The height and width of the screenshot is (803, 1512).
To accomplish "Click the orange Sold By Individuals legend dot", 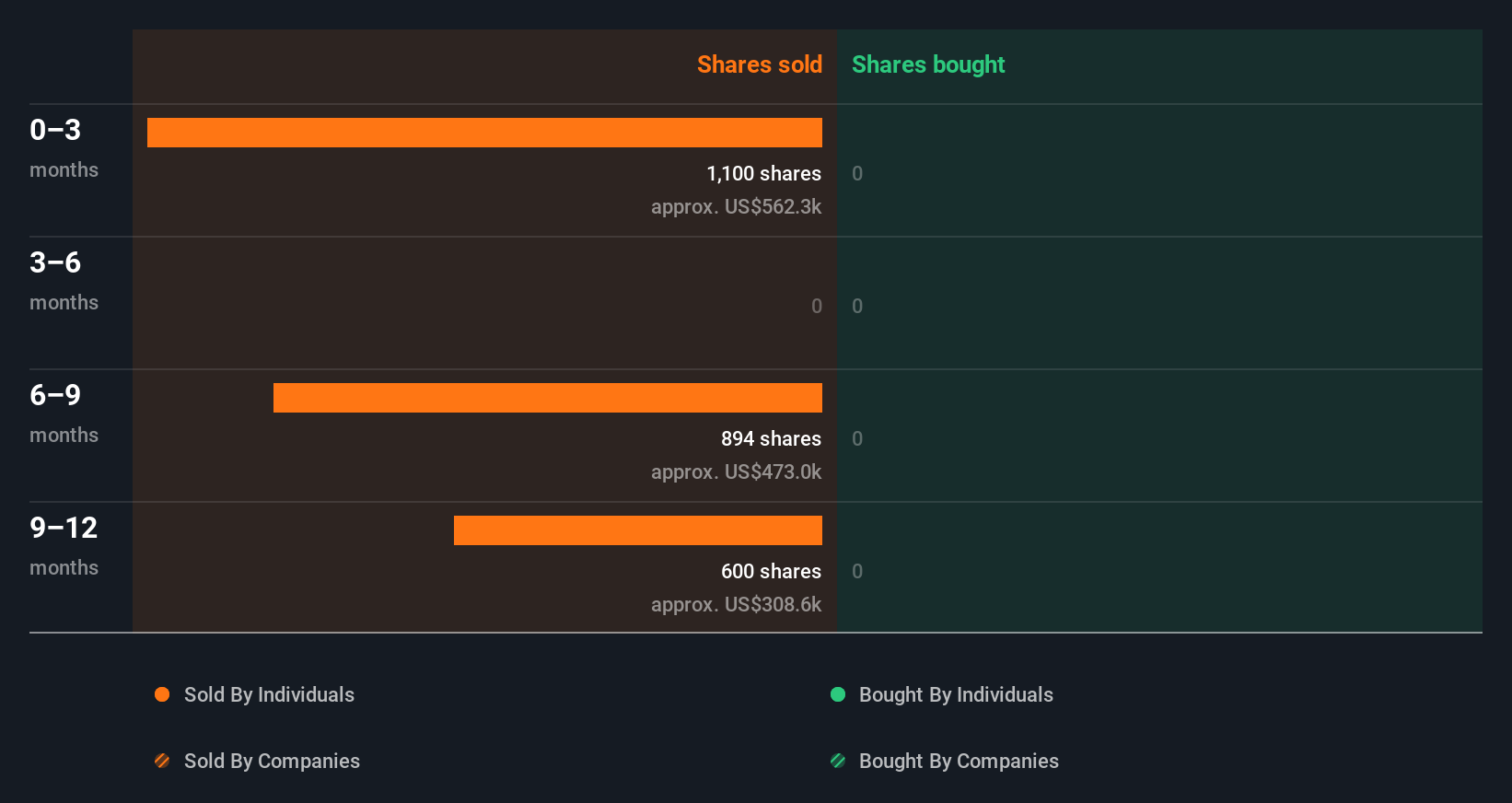I will tap(162, 694).
